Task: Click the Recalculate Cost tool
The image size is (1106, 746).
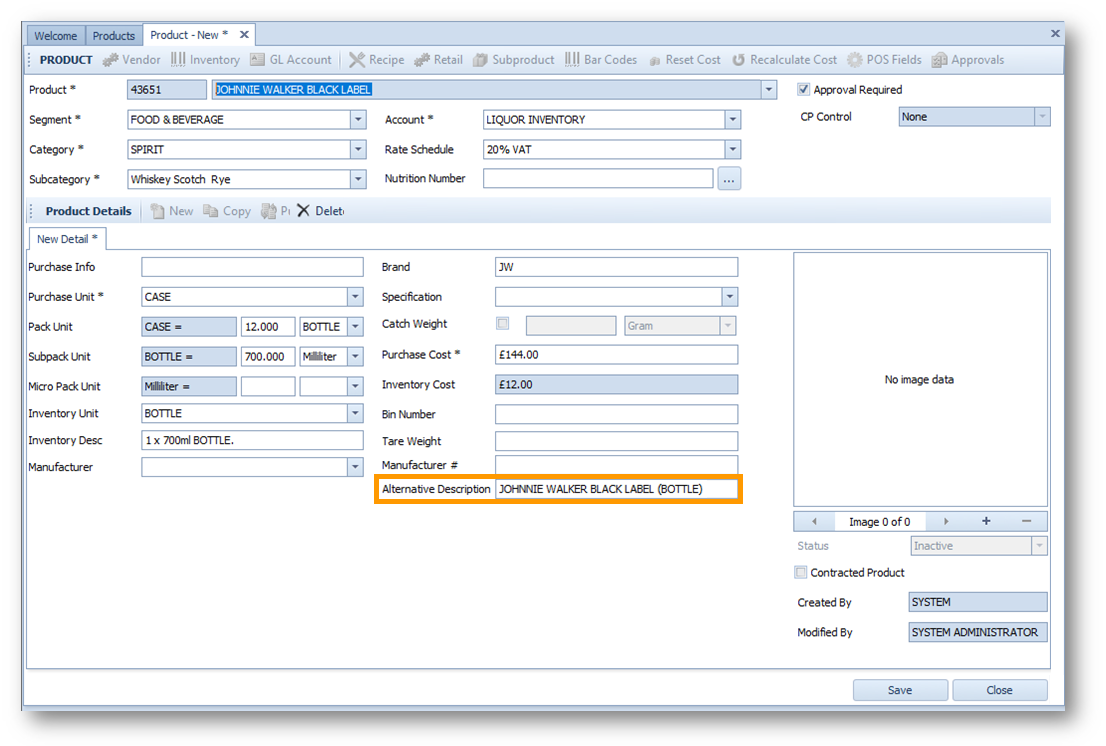Action: click(x=784, y=60)
